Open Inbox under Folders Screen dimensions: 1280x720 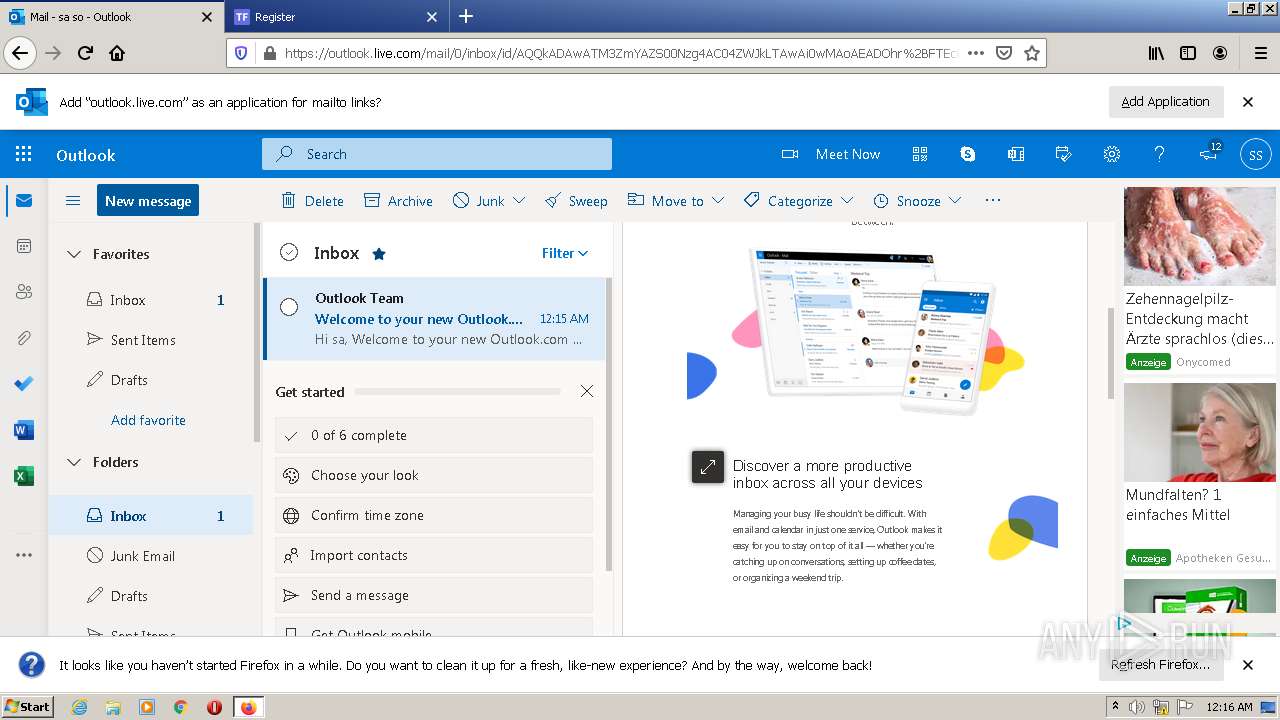tap(151, 516)
